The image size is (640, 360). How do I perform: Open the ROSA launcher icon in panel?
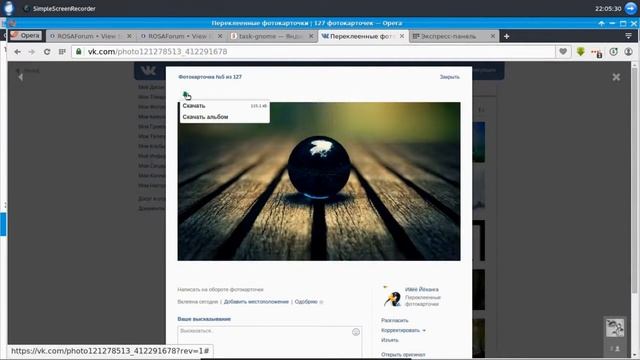9,8
